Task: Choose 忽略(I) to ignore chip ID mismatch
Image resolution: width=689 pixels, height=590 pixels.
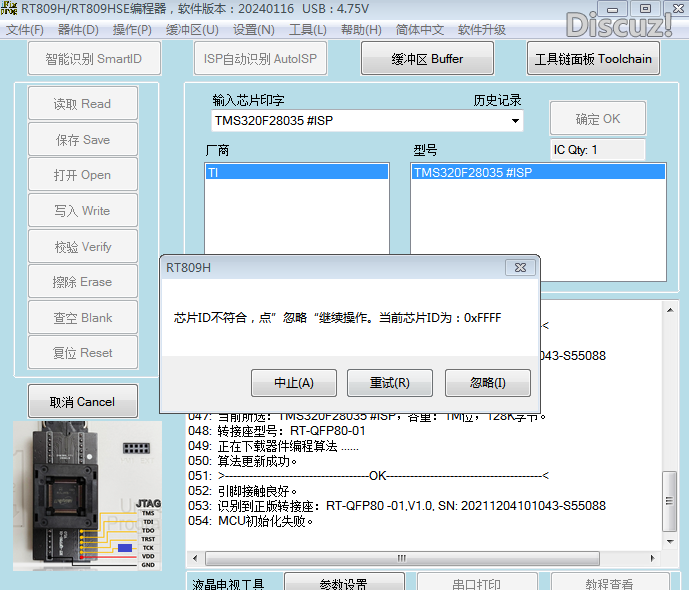Action: [x=487, y=383]
